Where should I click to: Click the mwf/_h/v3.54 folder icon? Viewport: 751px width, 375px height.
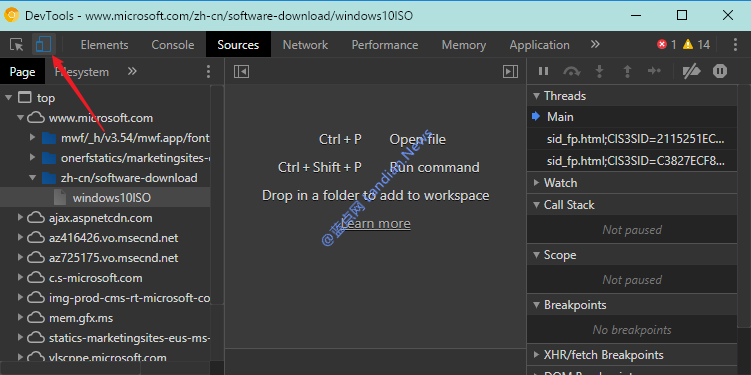(49, 138)
